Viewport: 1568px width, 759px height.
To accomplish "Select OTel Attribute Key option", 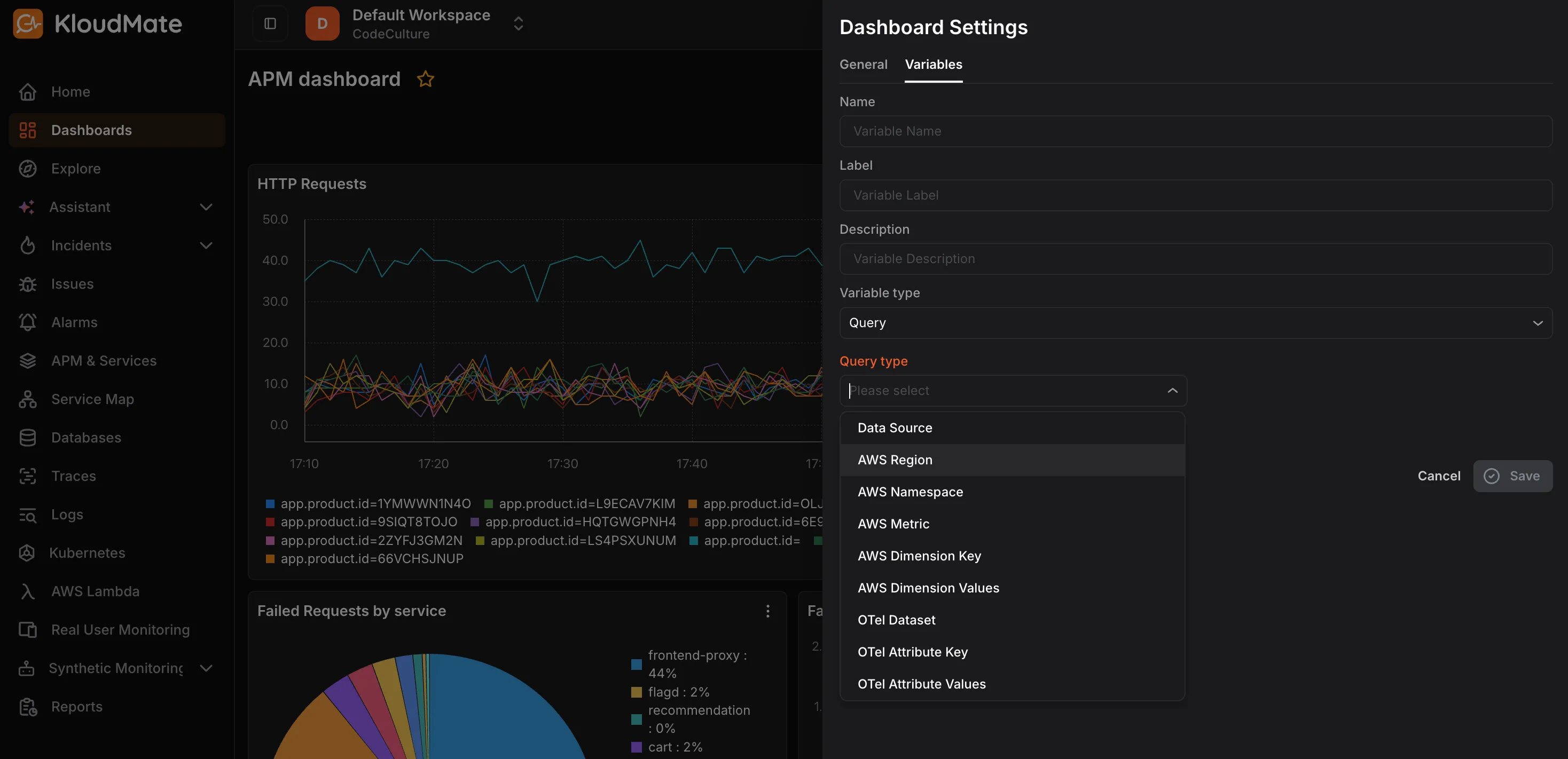I will [x=1012, y=652].
